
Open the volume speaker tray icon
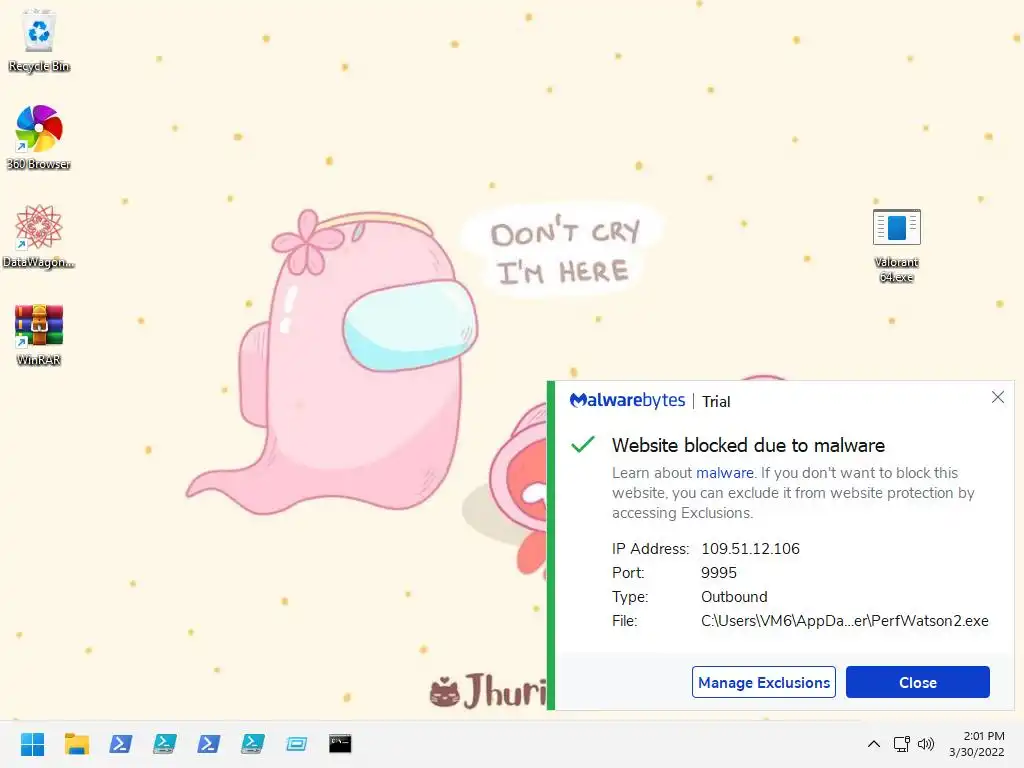pos(926,744)
